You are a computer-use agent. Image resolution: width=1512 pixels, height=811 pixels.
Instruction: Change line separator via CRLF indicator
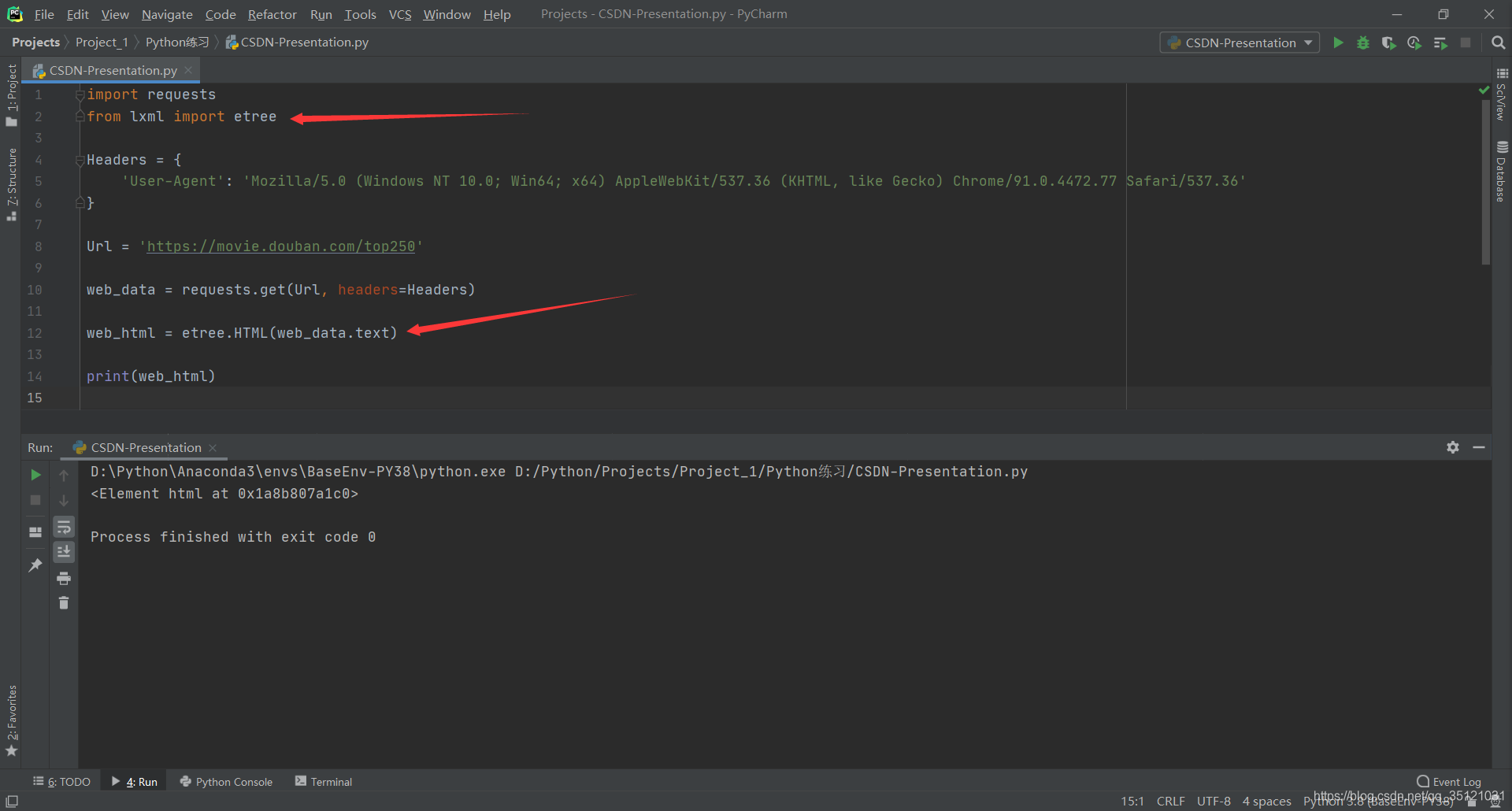[1170, 801]
